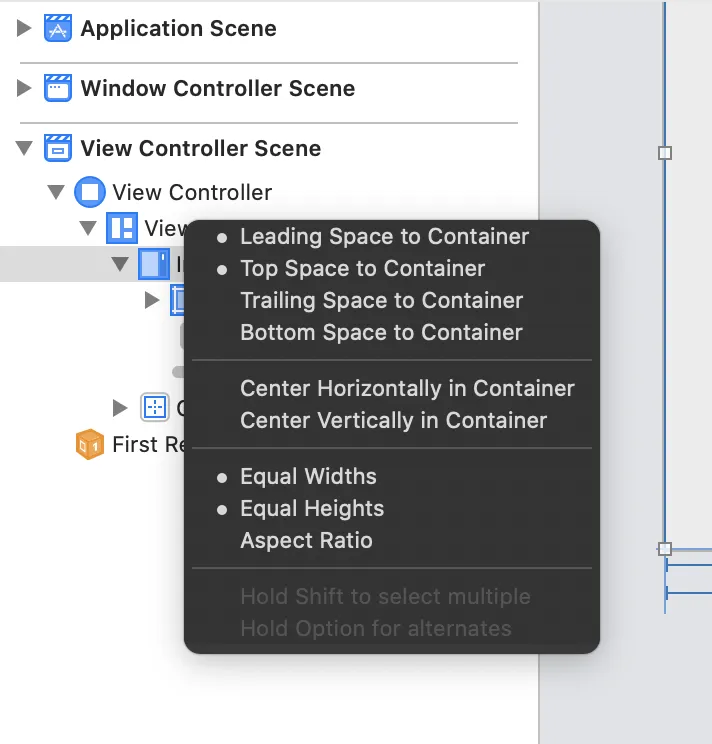Click the upper canvas resize handle

(665, 153)
